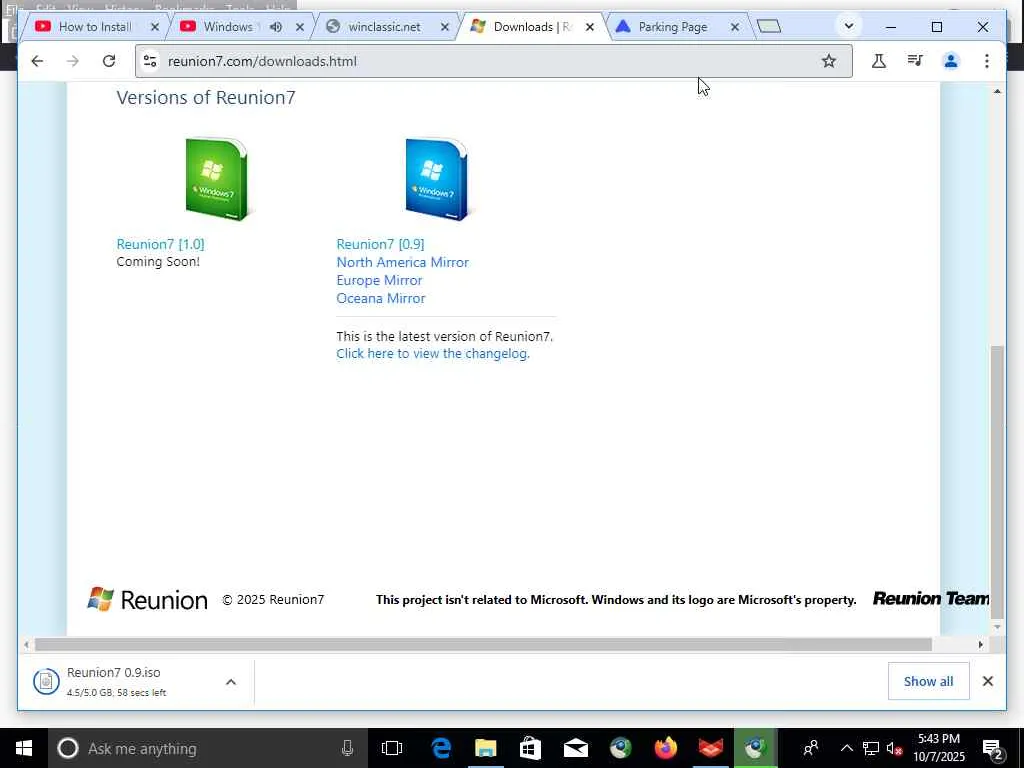The image size is (1024, 768).
Task: Download from Europe Mirror
Action: click(x=379, y=280)
